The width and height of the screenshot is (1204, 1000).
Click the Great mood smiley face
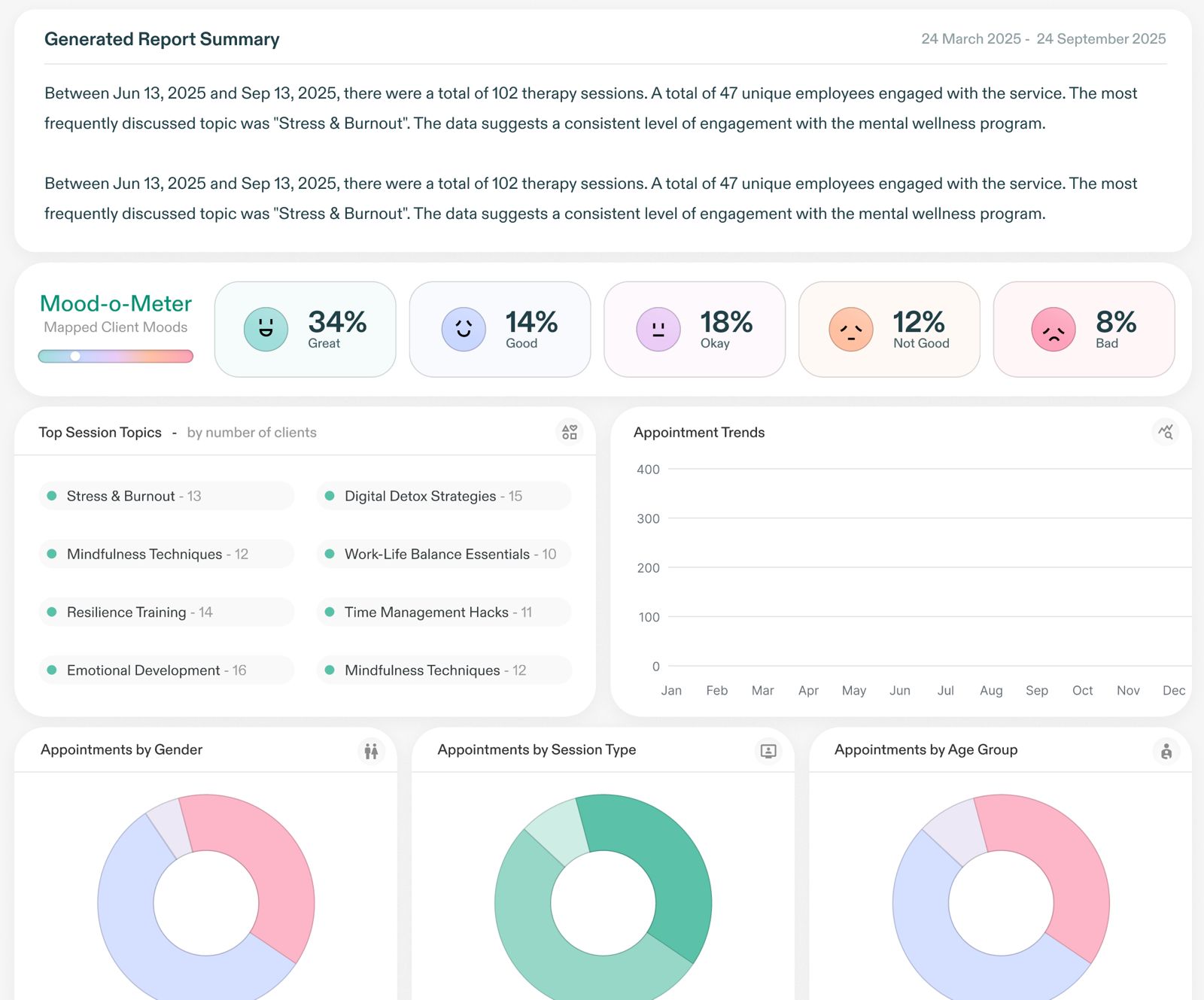pos(266,330)
